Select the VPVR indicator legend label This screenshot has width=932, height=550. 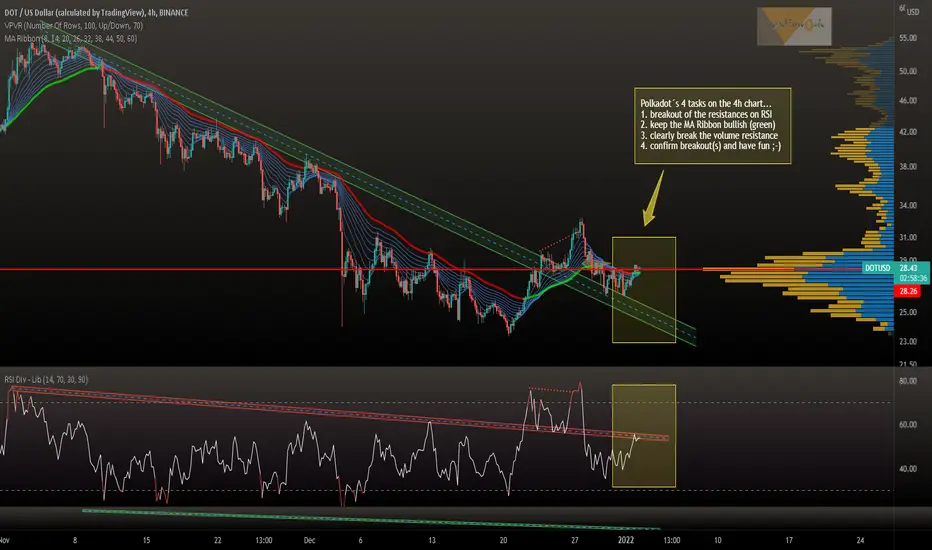click(x=74, y=26)
